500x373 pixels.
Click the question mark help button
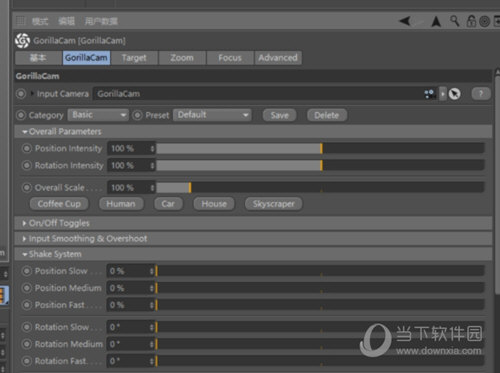(481, 94)
